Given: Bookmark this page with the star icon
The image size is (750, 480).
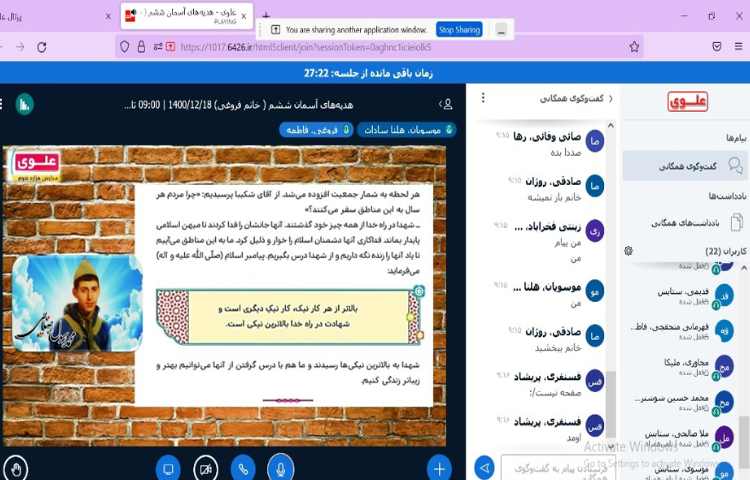Looking at the screenshot, I should coord(634,47).
